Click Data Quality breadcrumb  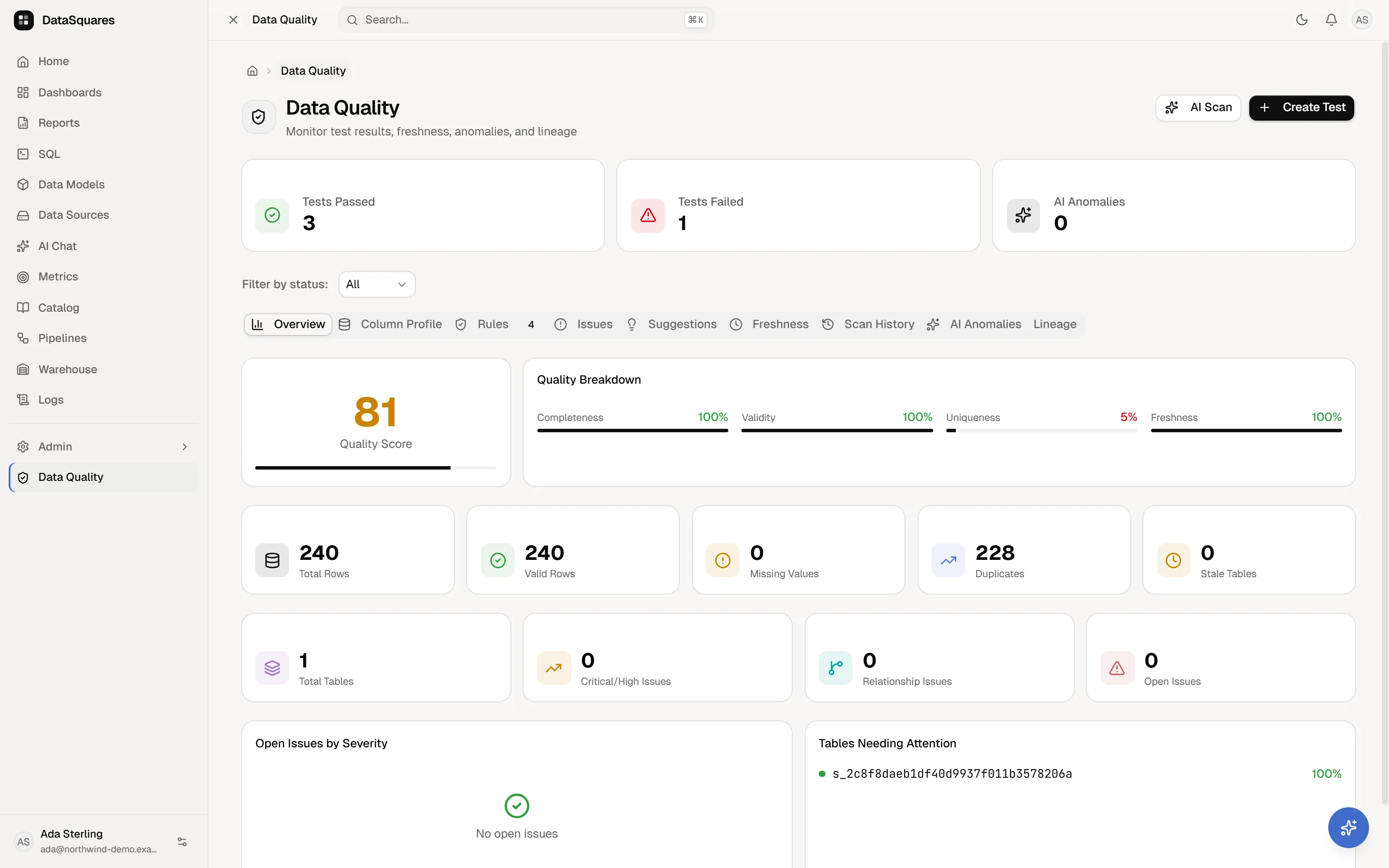pos(313,71)
